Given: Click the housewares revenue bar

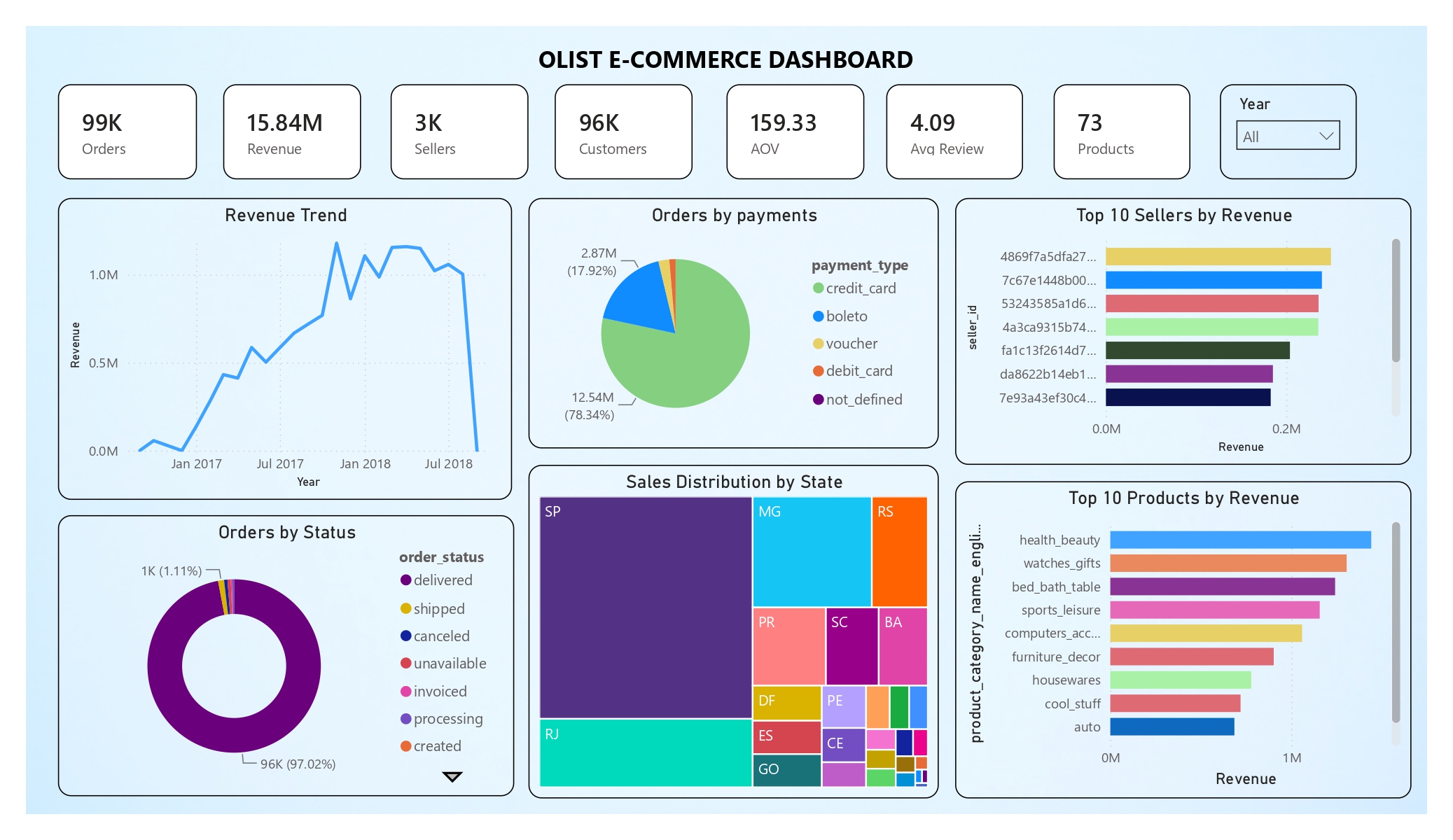Looking at the screenshot, I should (1181, 680).
